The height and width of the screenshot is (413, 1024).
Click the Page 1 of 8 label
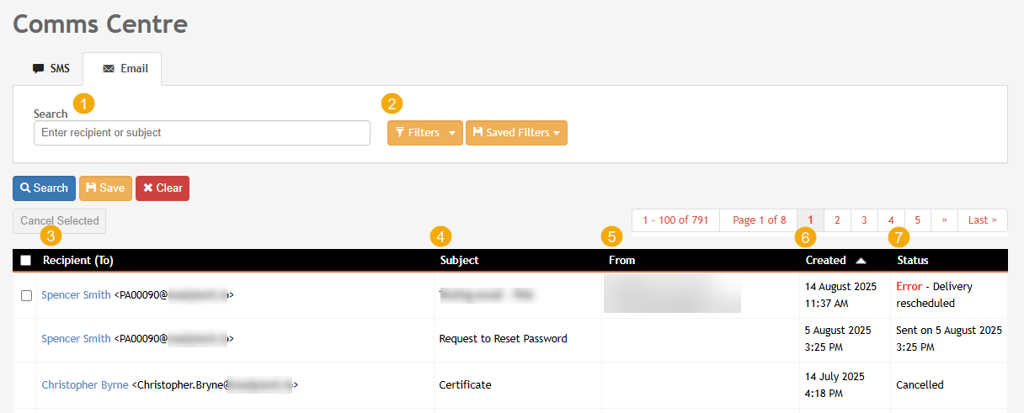click(x=759, y=220)
